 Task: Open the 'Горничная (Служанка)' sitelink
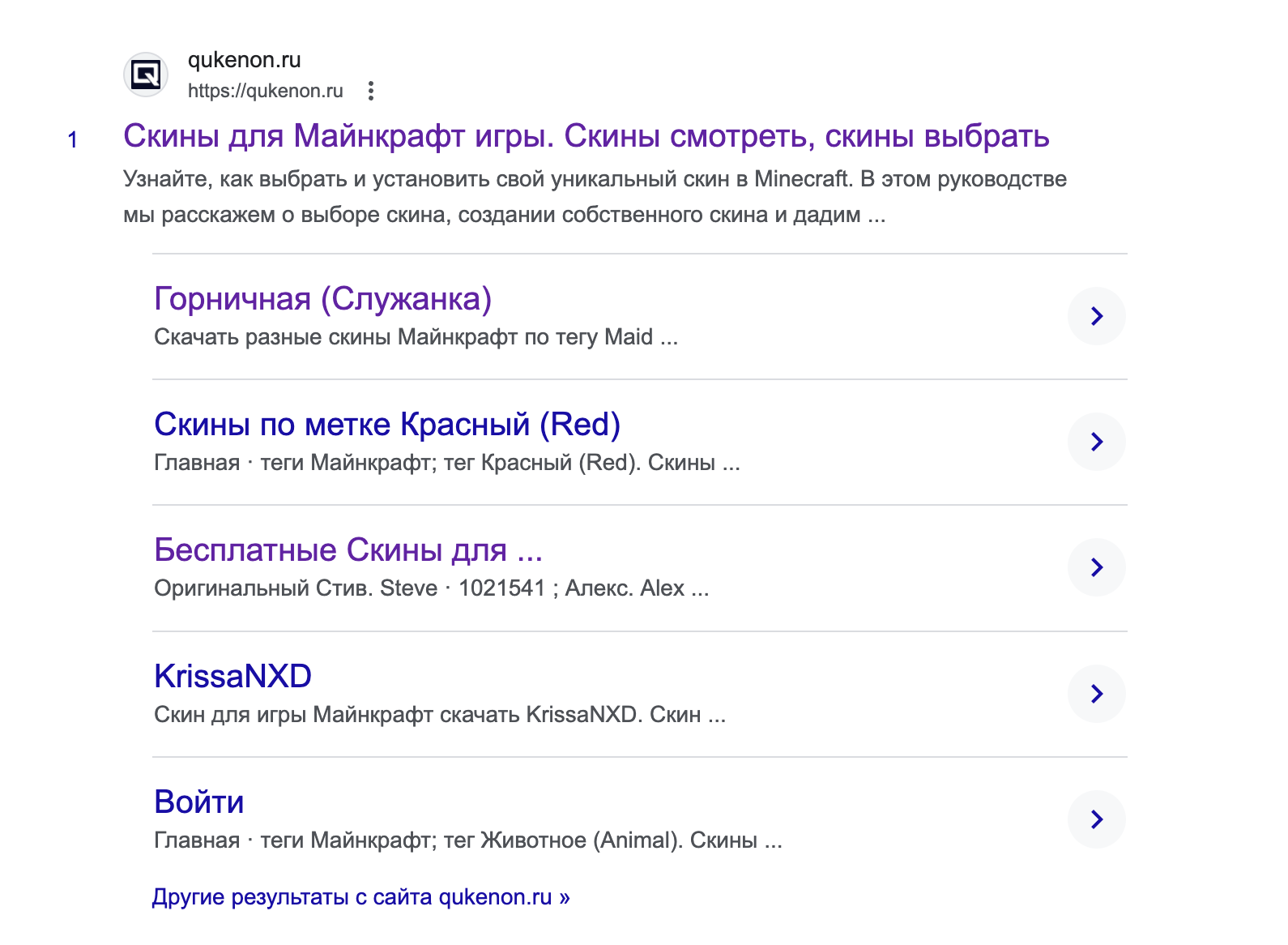tap(322, 299)
